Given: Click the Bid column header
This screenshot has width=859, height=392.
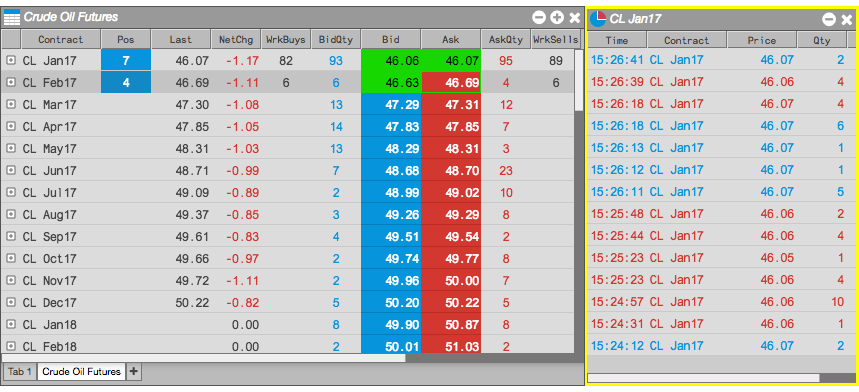Looking at the screenshot, I should click(x=391, y=39).
